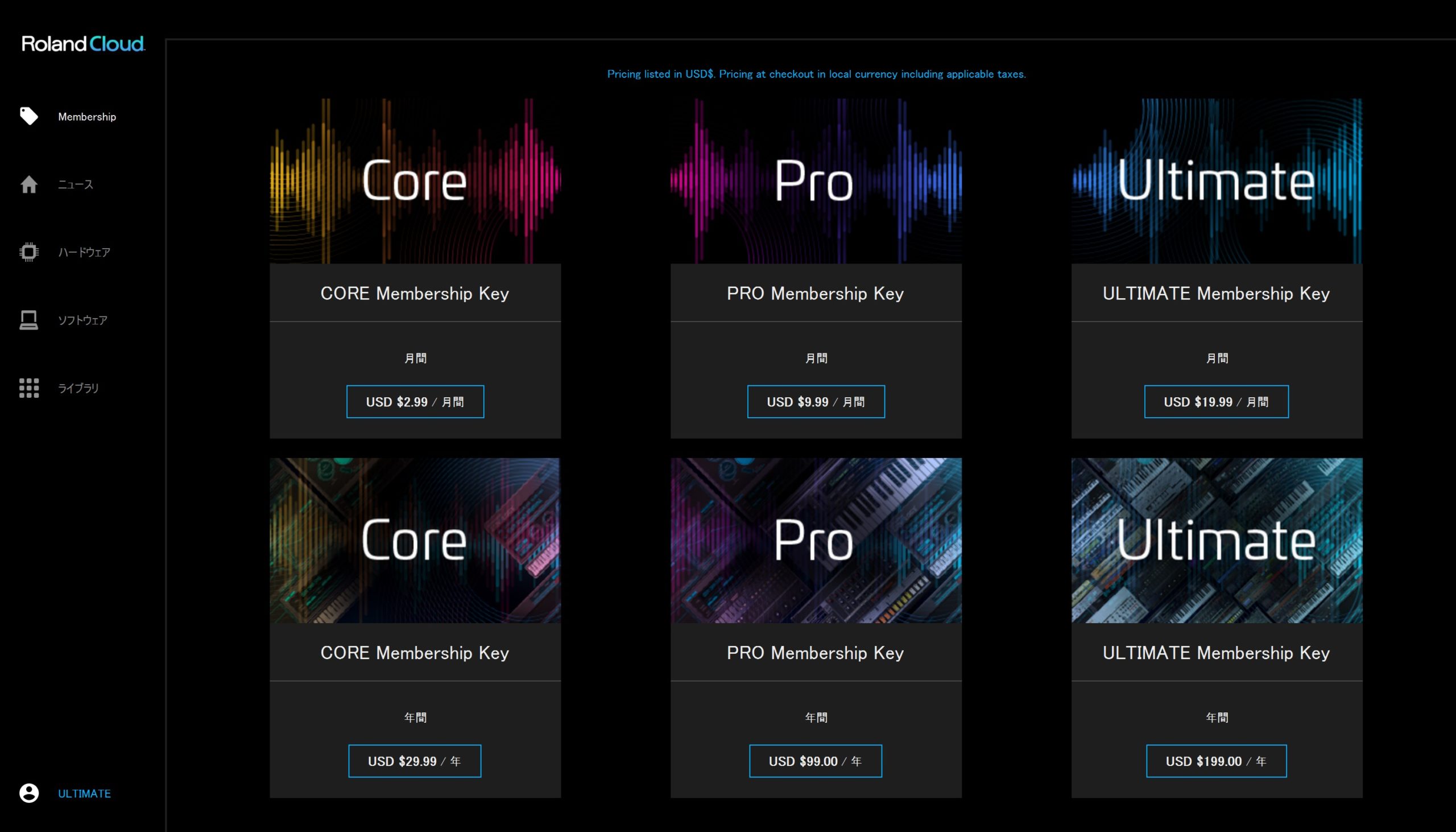Click the yearly Pro synth banner

point(816,540)
